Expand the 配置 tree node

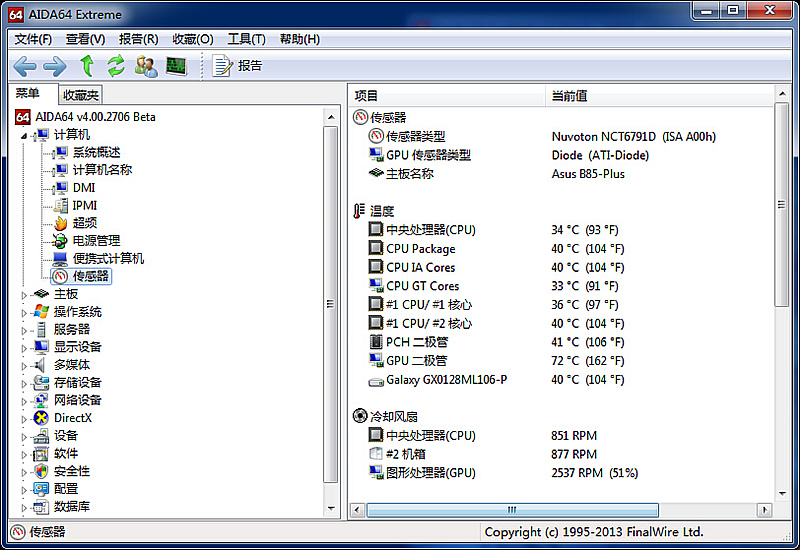point(23,490)
